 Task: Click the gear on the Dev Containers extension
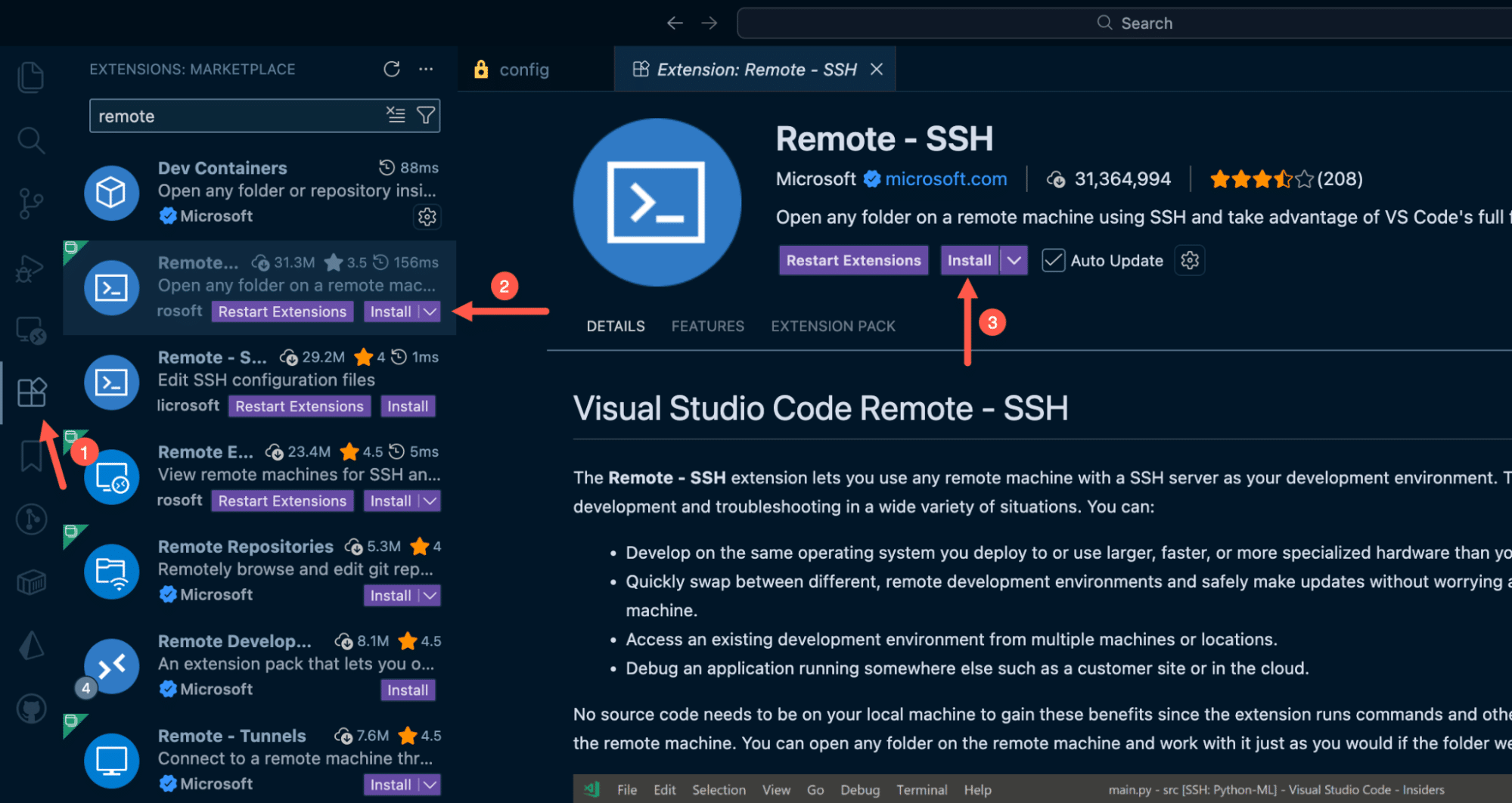pyautogui.click(x=427, y=217)
